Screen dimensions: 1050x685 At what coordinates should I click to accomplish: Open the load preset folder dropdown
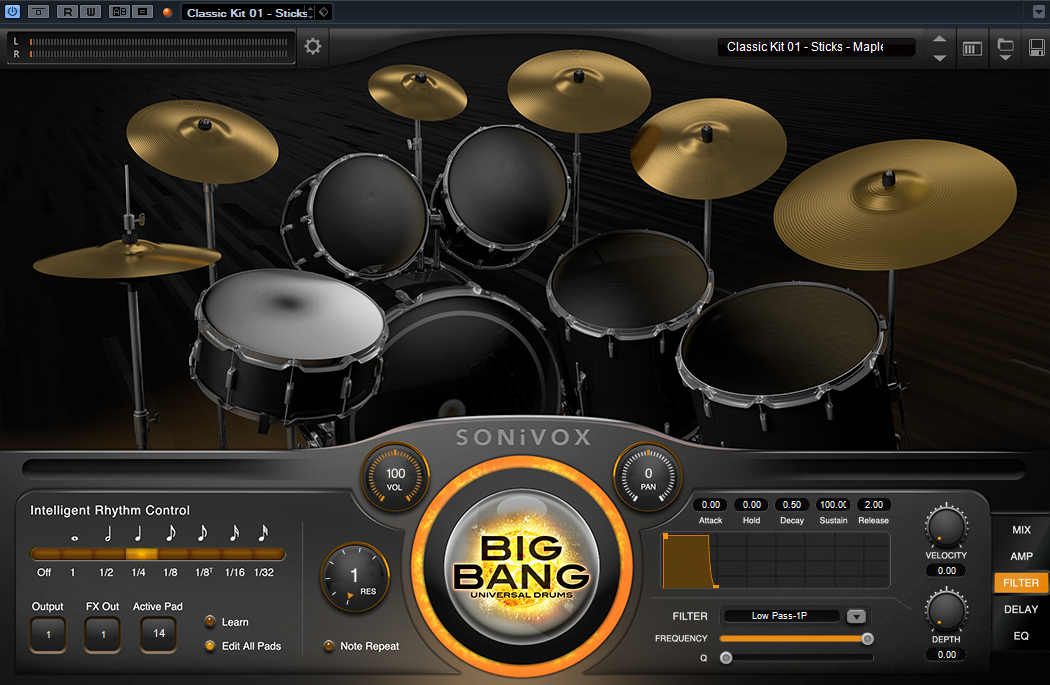click(1005, 49)
